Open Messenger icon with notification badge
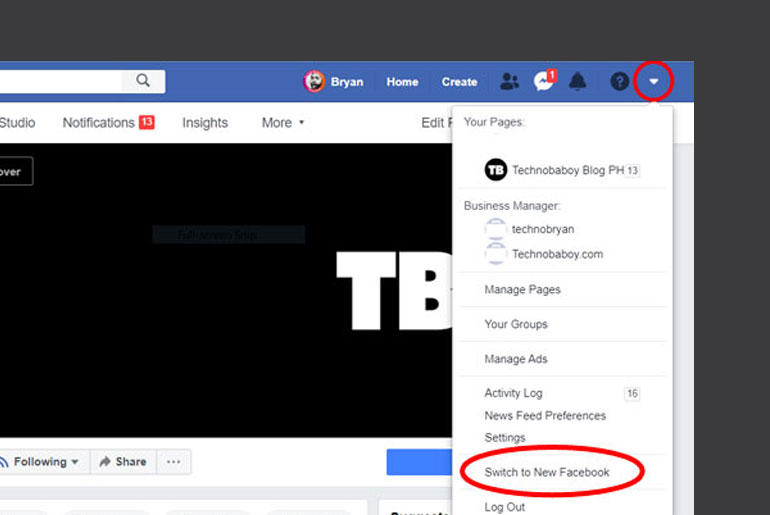This screenshot has height=515, width=770. tap(545, 81)
